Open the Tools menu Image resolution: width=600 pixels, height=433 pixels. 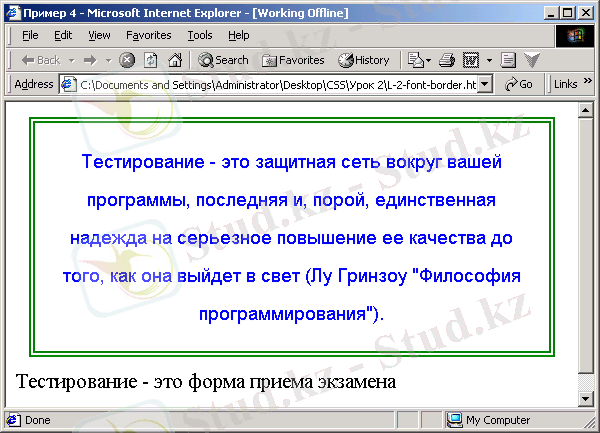pos(200,35)
